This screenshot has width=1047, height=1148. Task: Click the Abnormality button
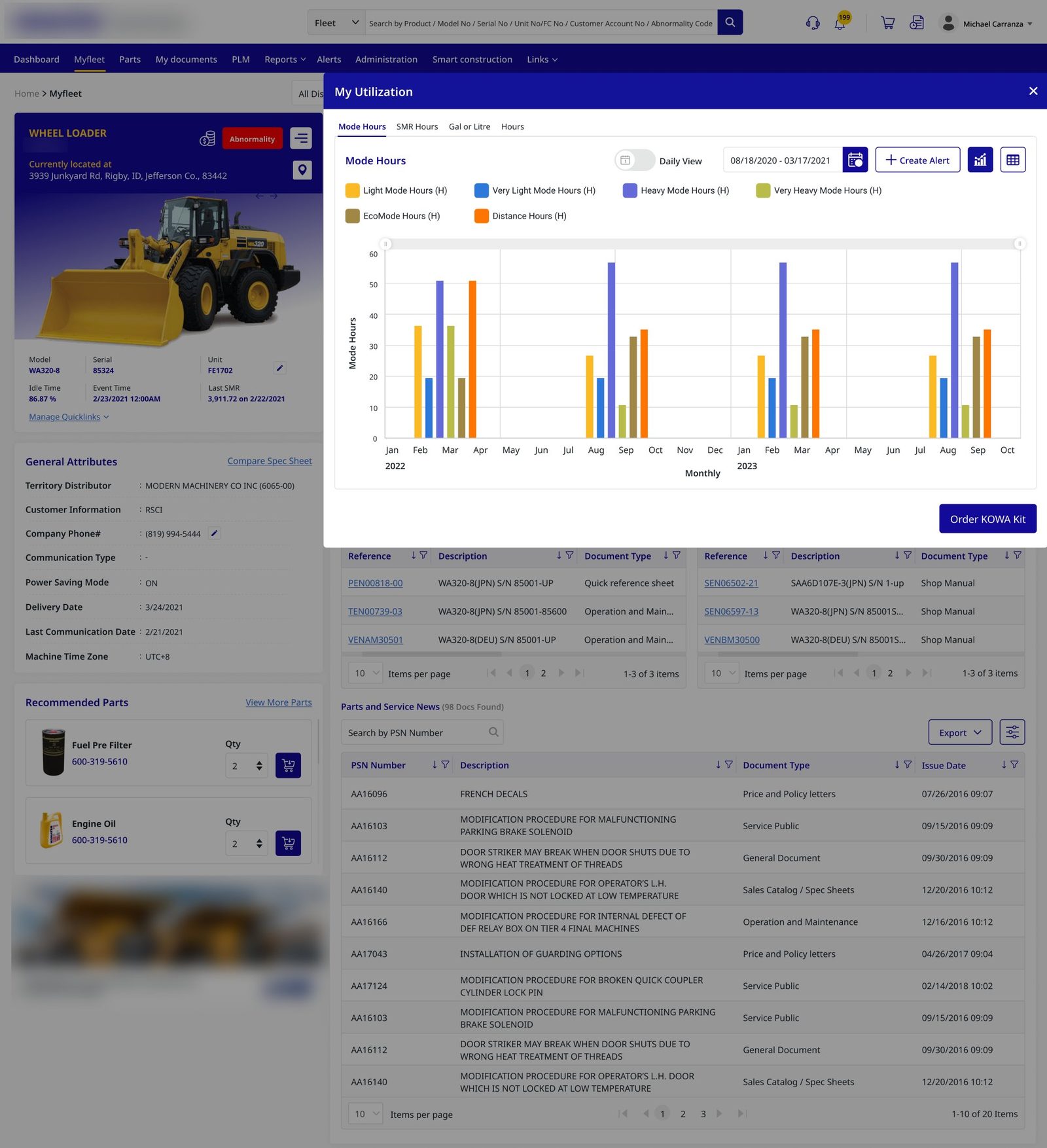pos(252,138)
